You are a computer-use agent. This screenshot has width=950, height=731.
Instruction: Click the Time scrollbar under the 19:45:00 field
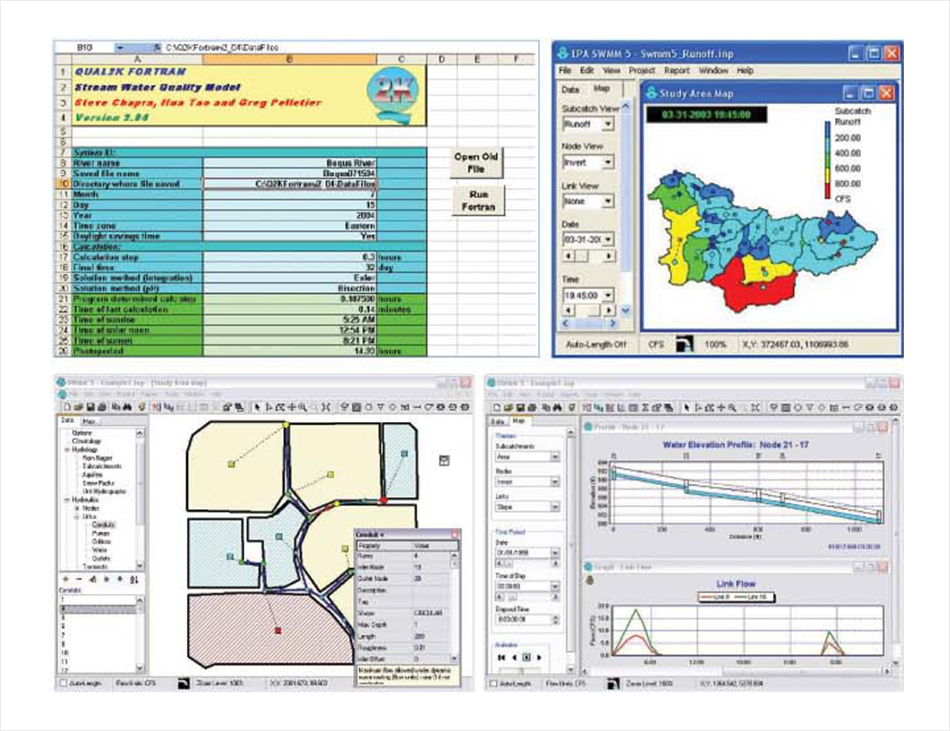click(591, 310)
